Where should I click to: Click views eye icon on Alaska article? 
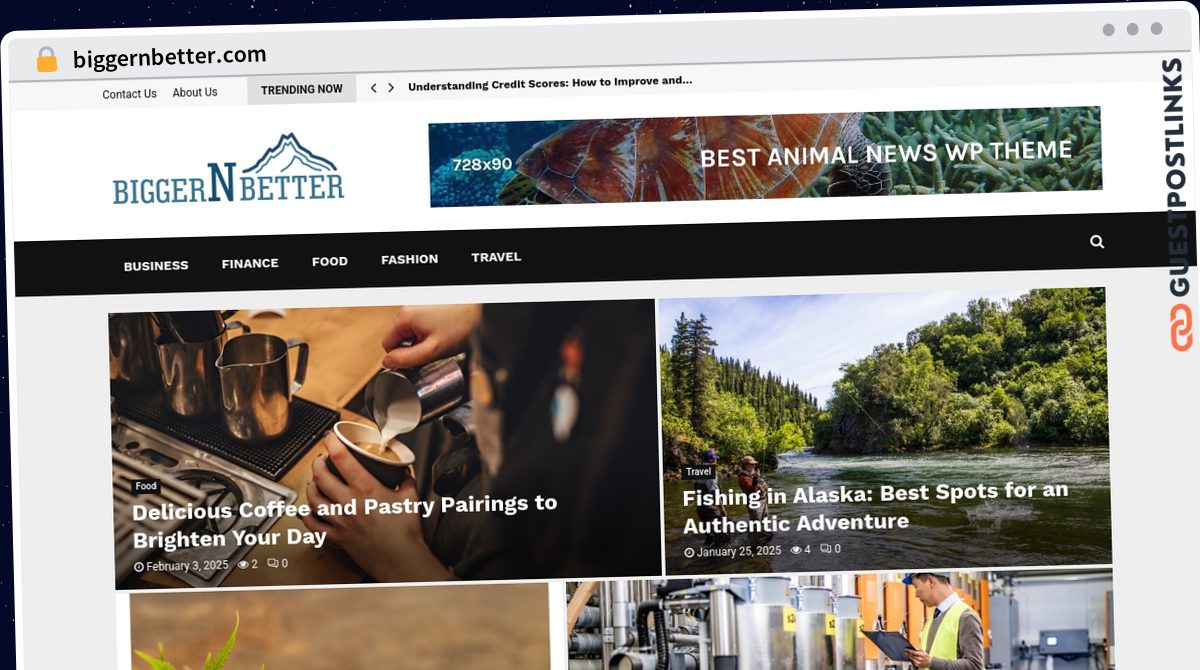pos(796,549)
